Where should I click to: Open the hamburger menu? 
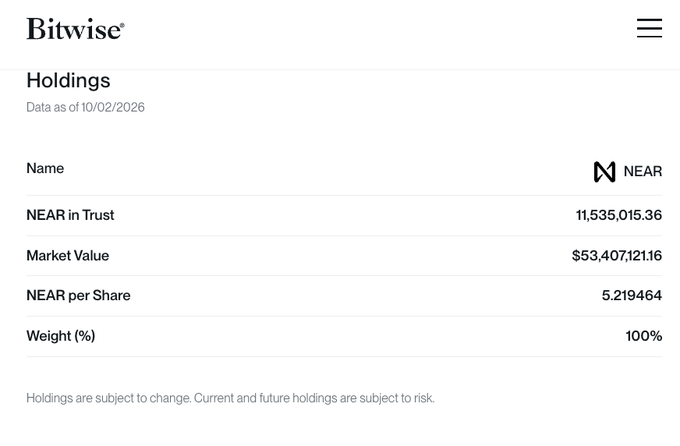click(x=649, y=28)
